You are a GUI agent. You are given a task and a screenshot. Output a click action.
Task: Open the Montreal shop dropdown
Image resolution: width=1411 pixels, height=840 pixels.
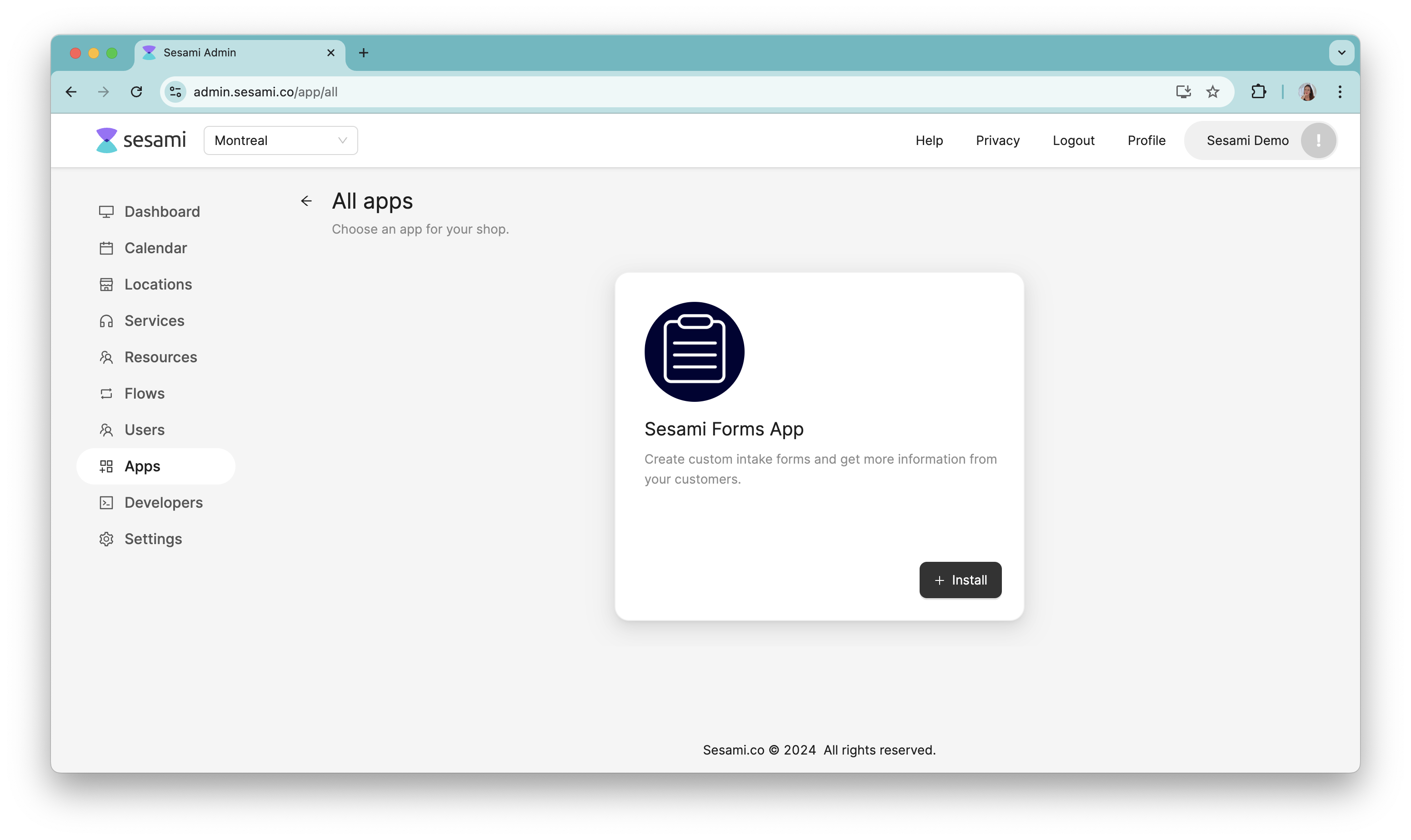tap(281, 140)
